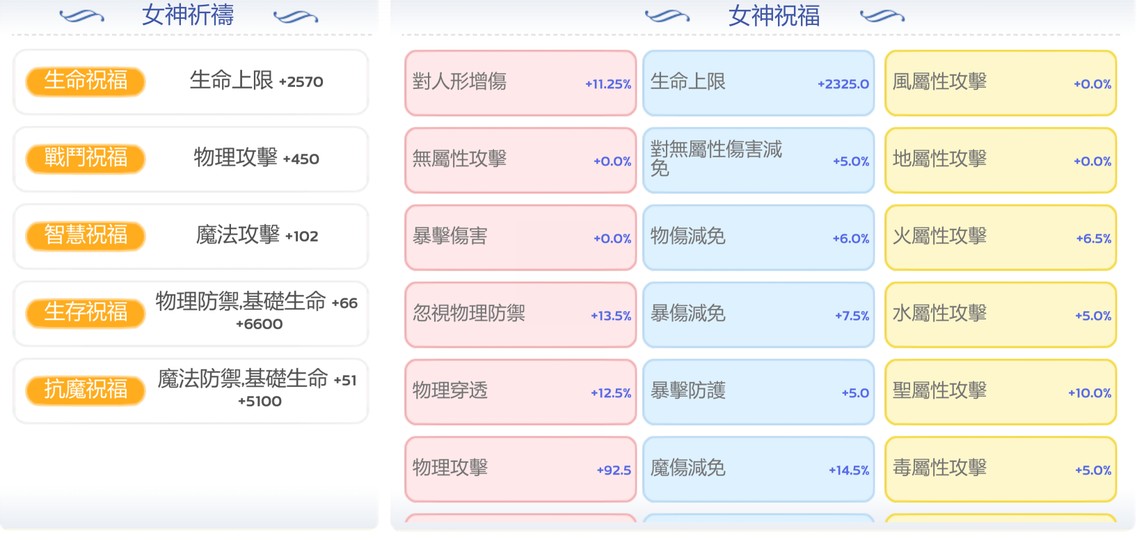The height and width of the screenshot is (540, 1137).
Task: Click the 火屬性攻擊 +6.5% card
Action: point(1001,238)
